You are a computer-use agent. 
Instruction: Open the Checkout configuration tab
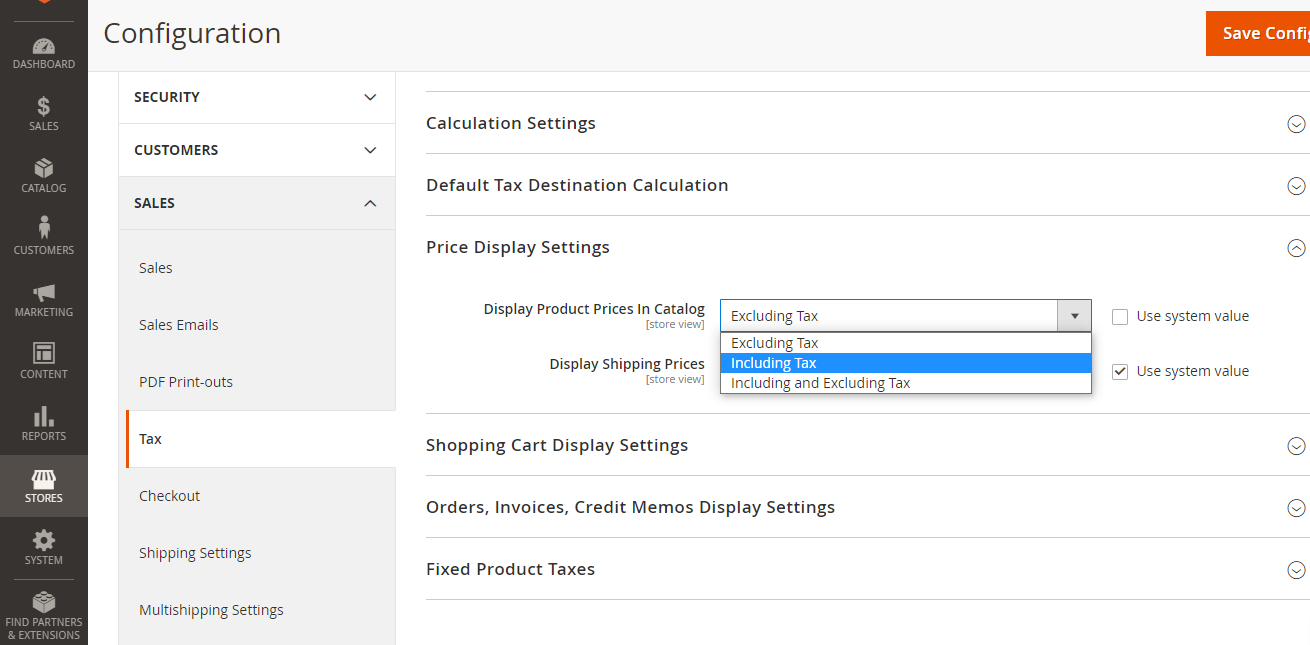pos(170,496)
